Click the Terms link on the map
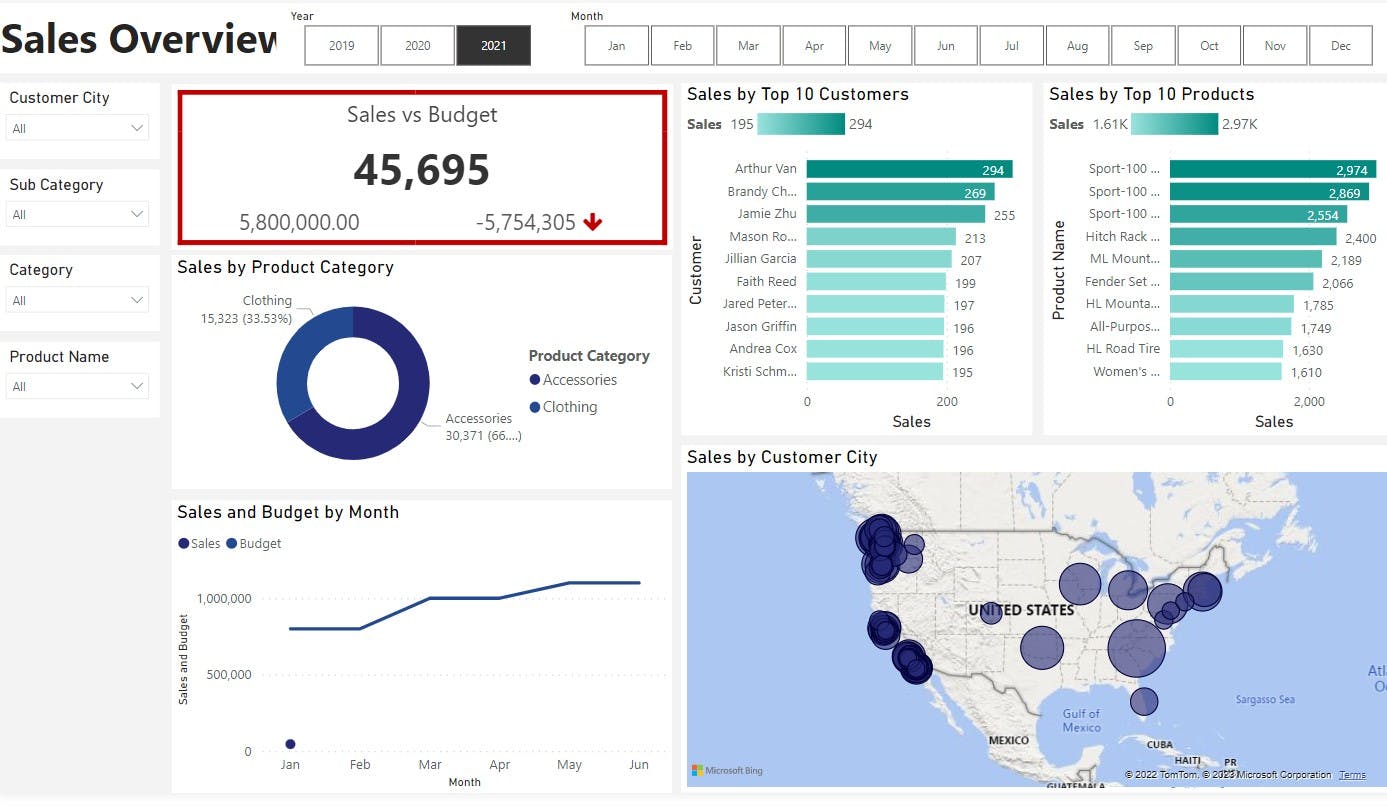 1352,774
